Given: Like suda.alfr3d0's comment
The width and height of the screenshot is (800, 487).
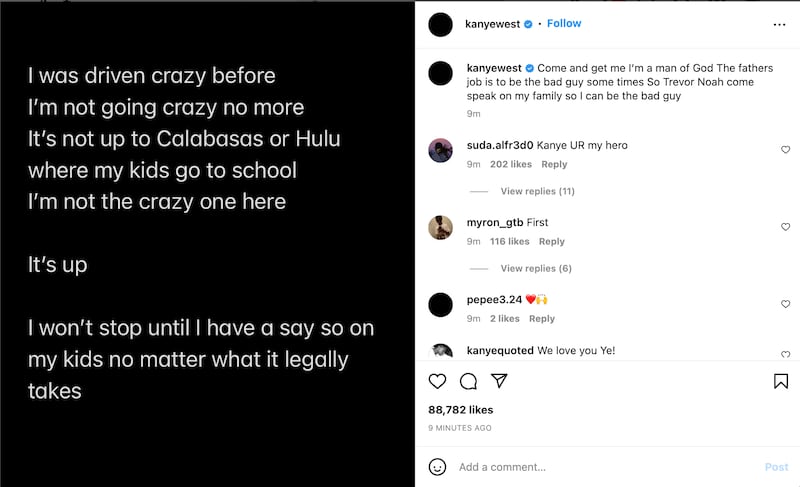Looking at the screenshot, I should point(785,150).
